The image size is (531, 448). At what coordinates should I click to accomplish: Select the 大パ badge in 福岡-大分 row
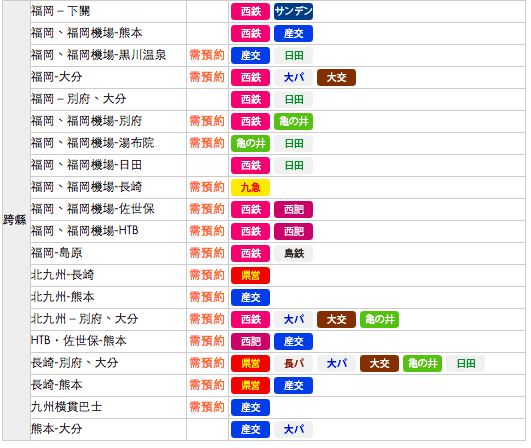click(293, 78)
